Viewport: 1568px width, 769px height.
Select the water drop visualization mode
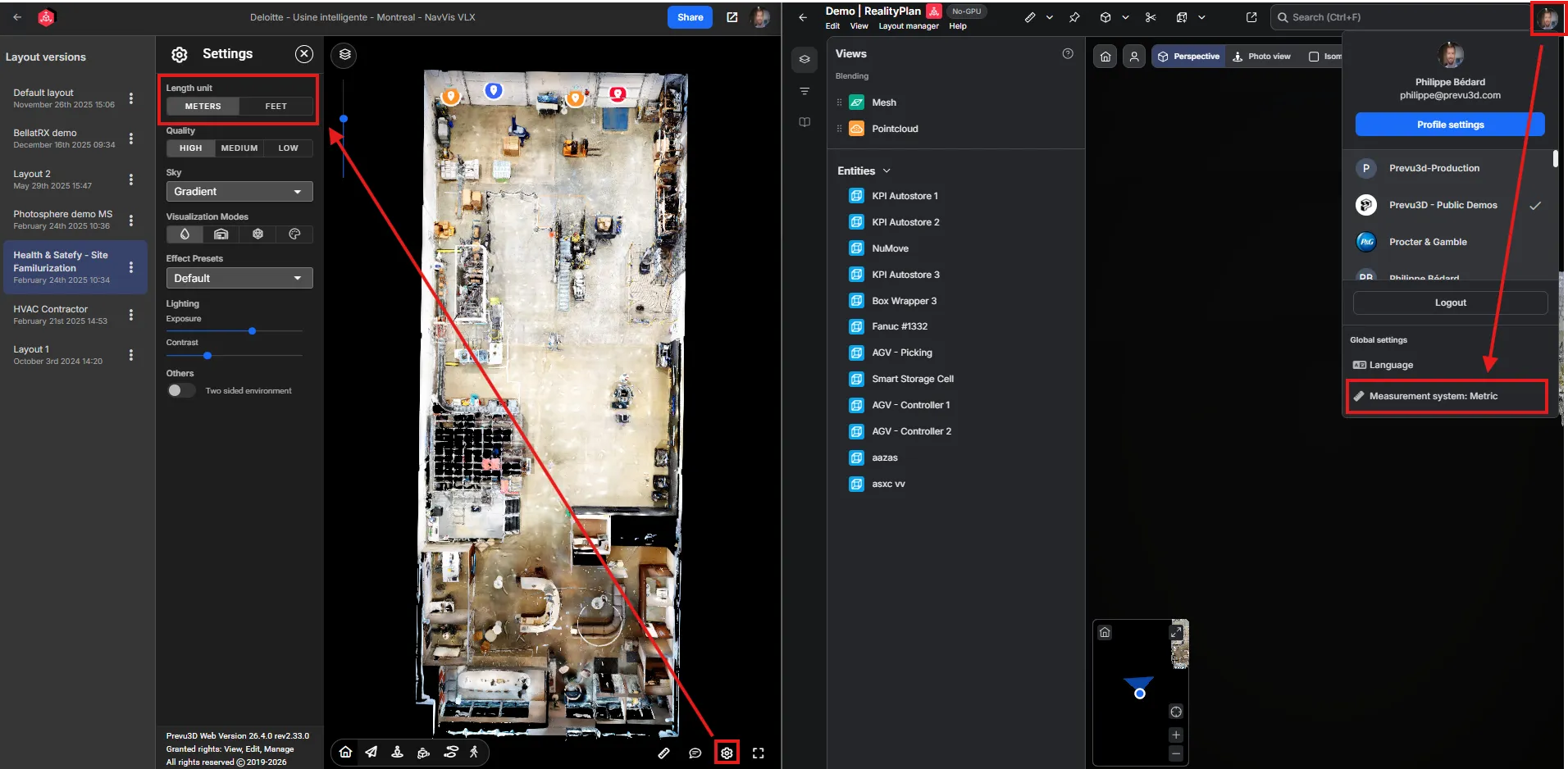[x=185, y=234]
